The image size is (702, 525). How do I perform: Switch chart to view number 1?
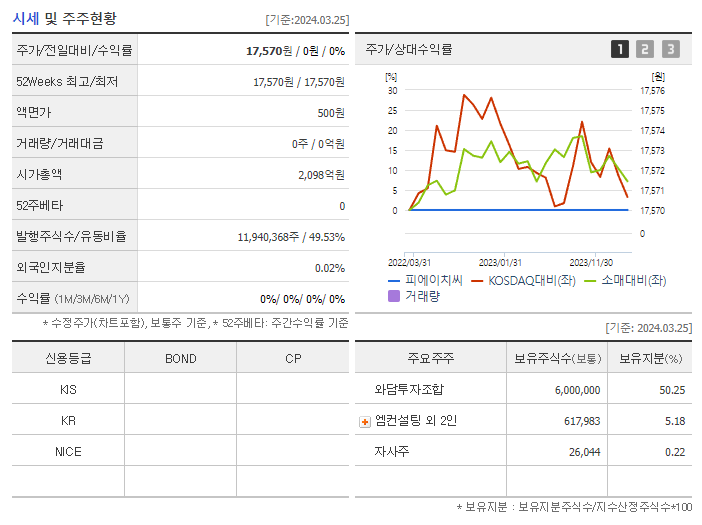click(620, 49)
